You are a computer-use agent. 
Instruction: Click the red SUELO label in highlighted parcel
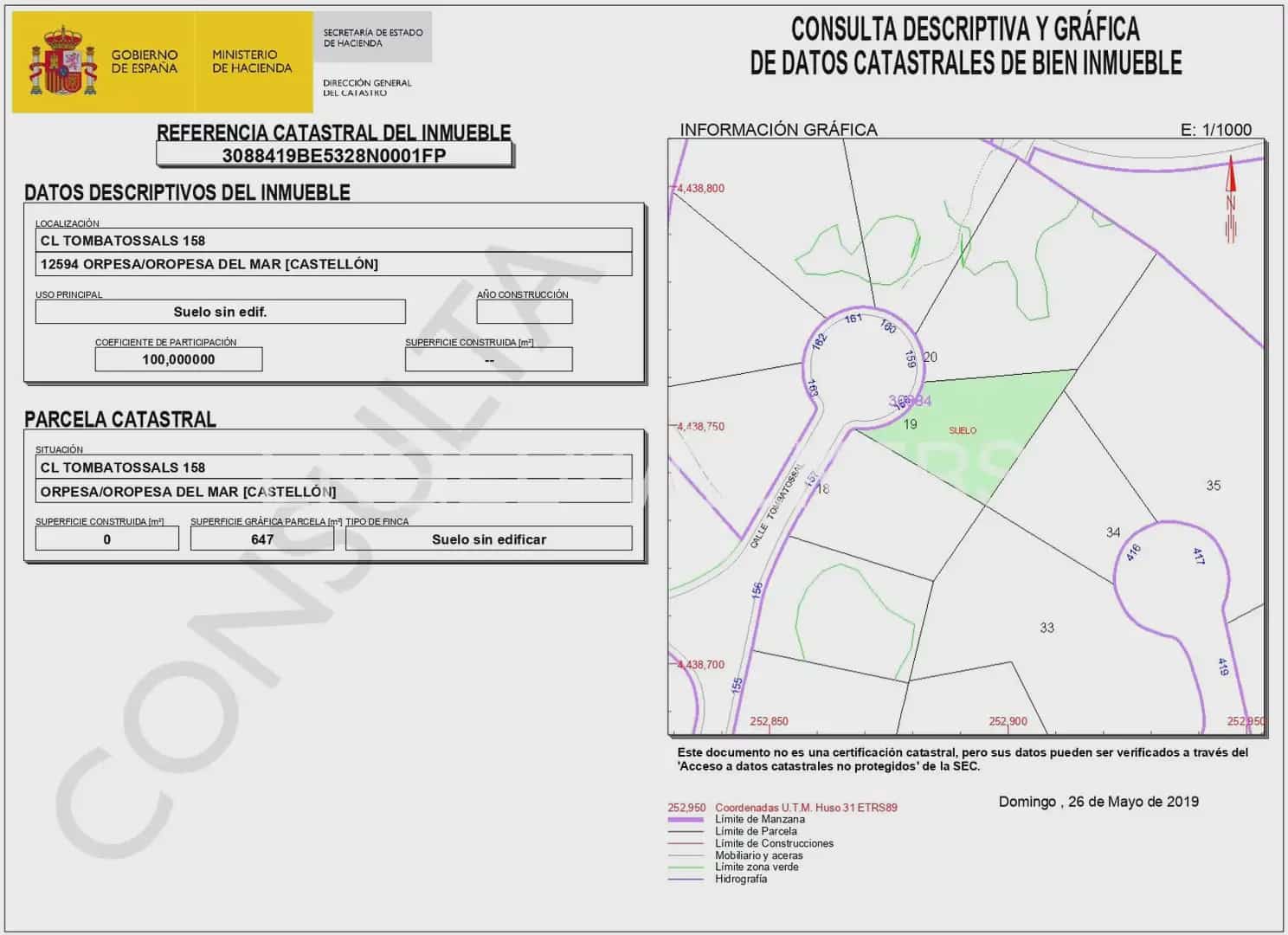coord(963,430)
